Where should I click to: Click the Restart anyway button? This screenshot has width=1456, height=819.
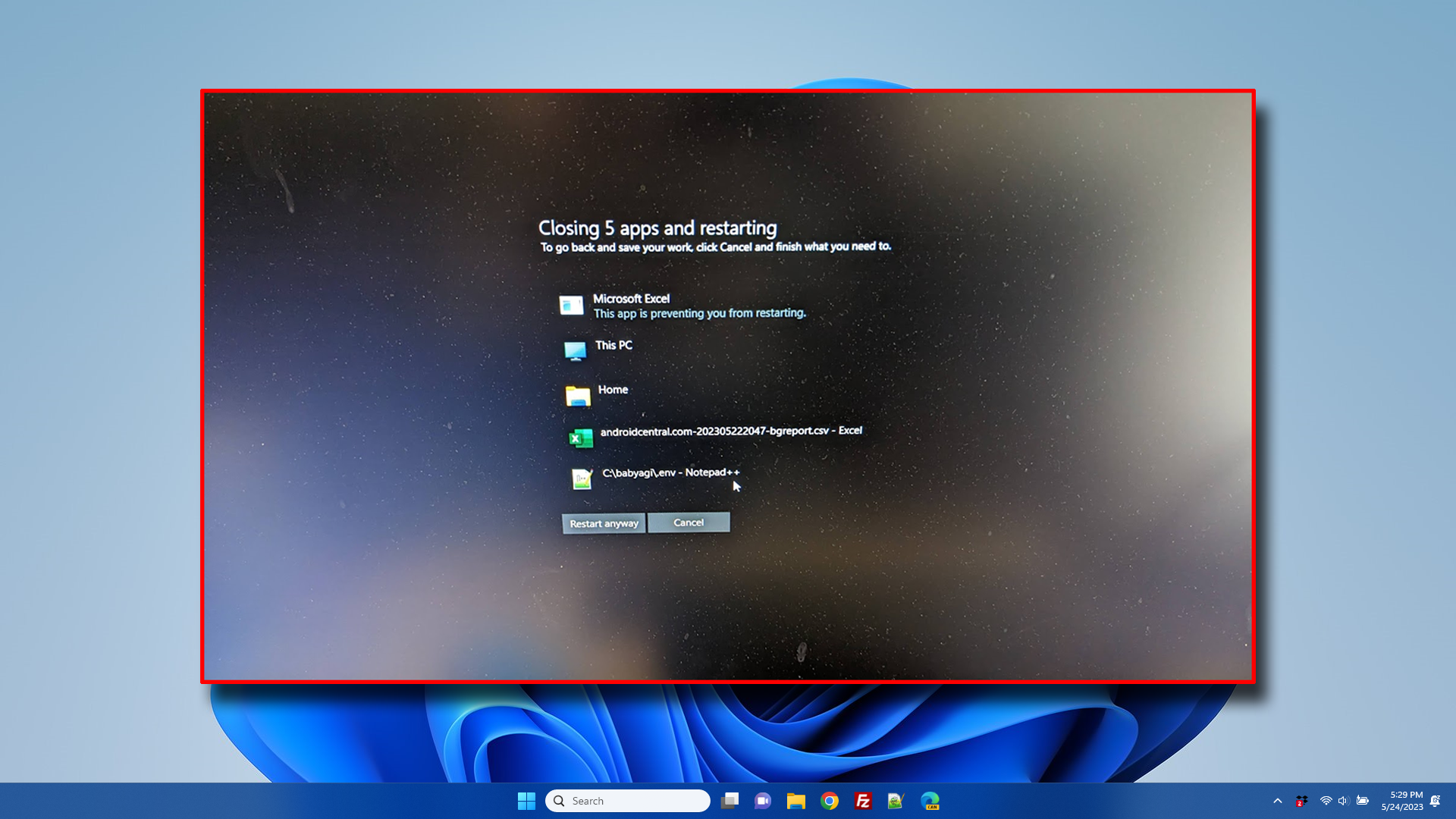[603, 523]
